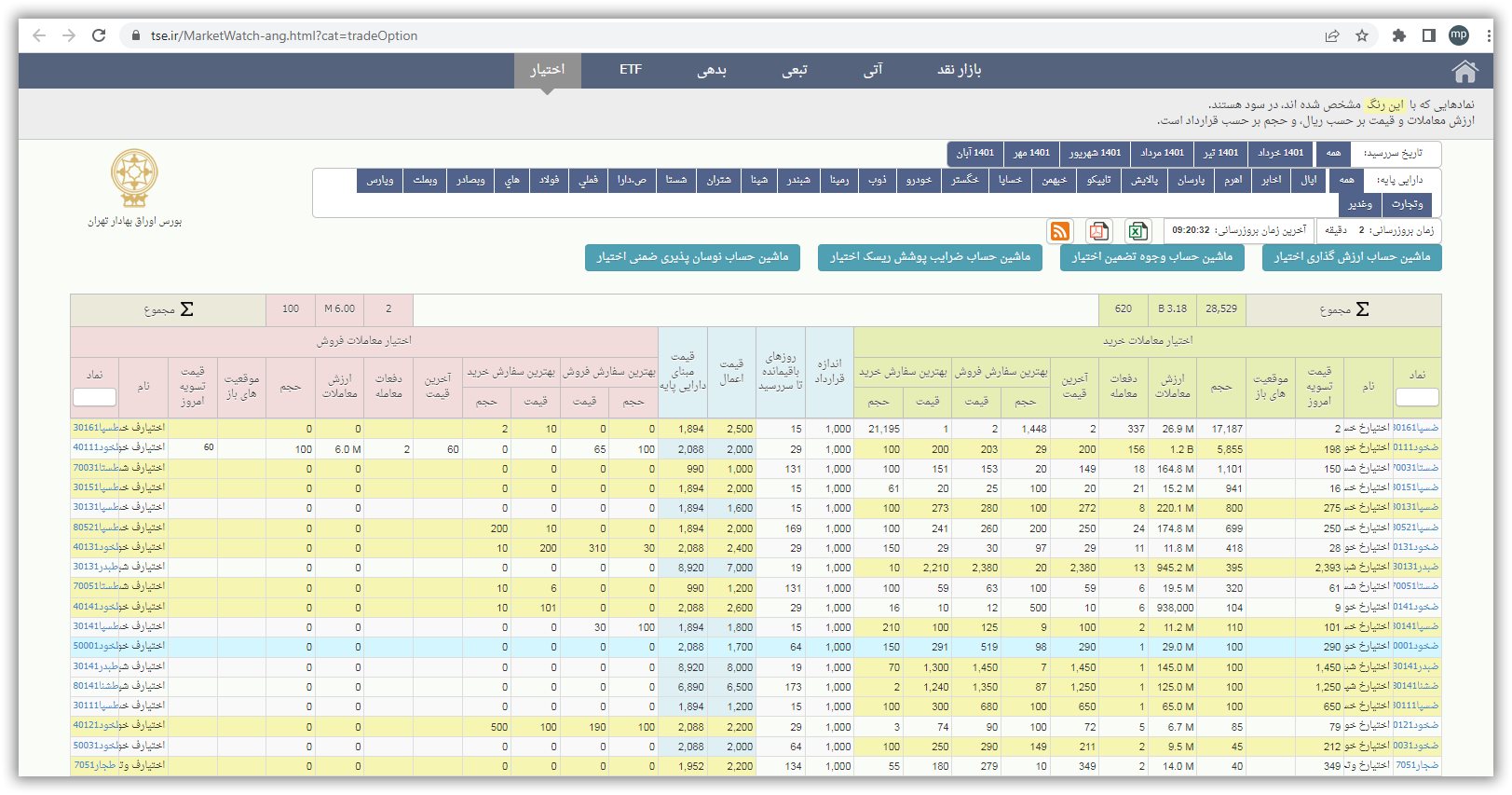Filter base asset by وتجارت
This screenshot has width=1512, height=795.
[1408, 204]
